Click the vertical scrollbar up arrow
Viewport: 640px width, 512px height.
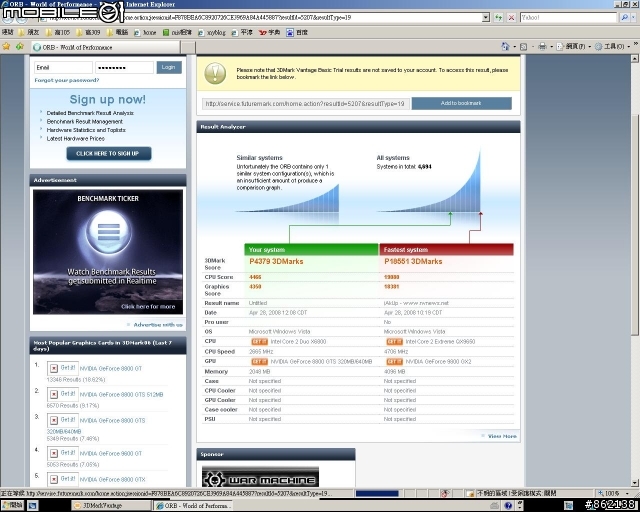click(635, 59)
